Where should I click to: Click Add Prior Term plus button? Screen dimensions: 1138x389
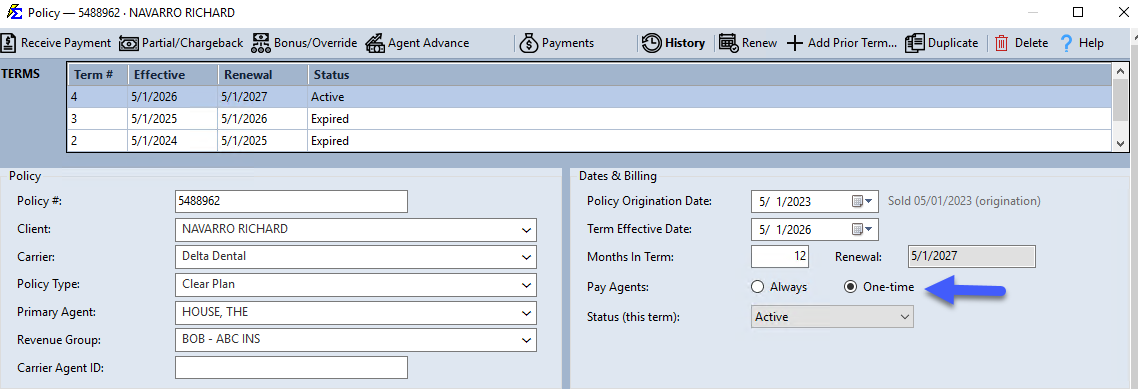pos(795,43)
